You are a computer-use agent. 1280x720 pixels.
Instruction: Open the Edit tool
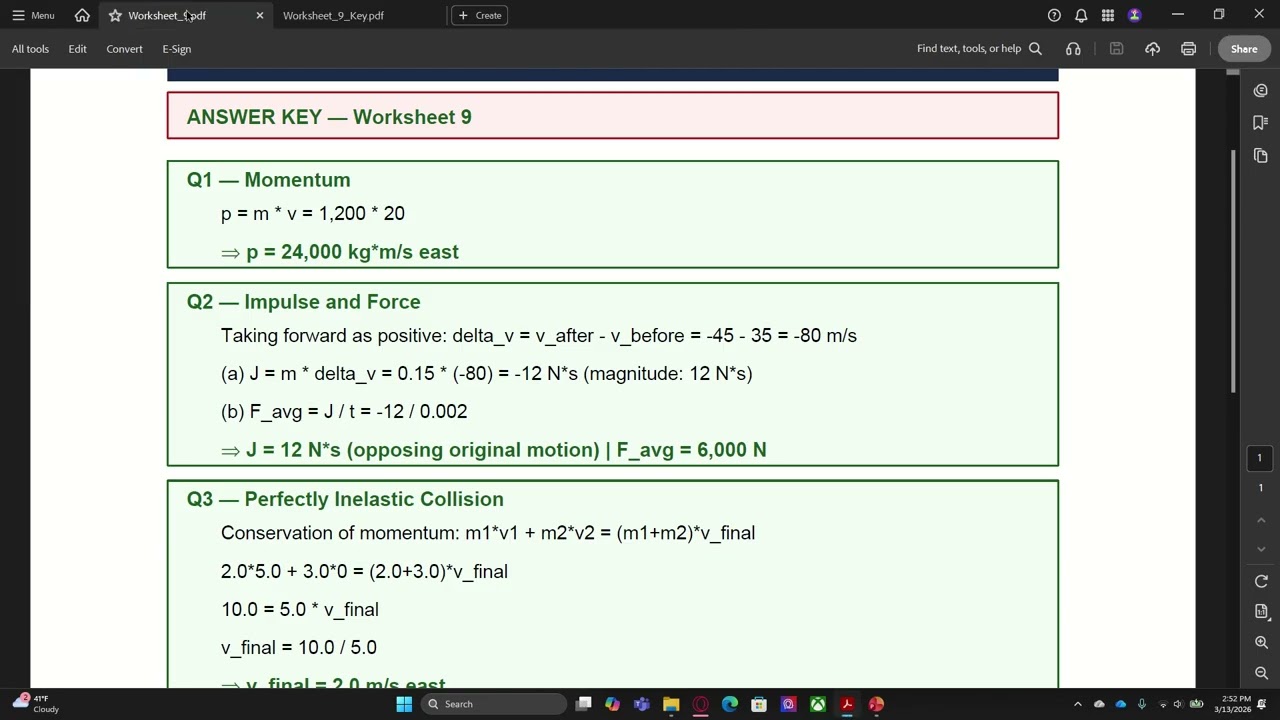77,48
